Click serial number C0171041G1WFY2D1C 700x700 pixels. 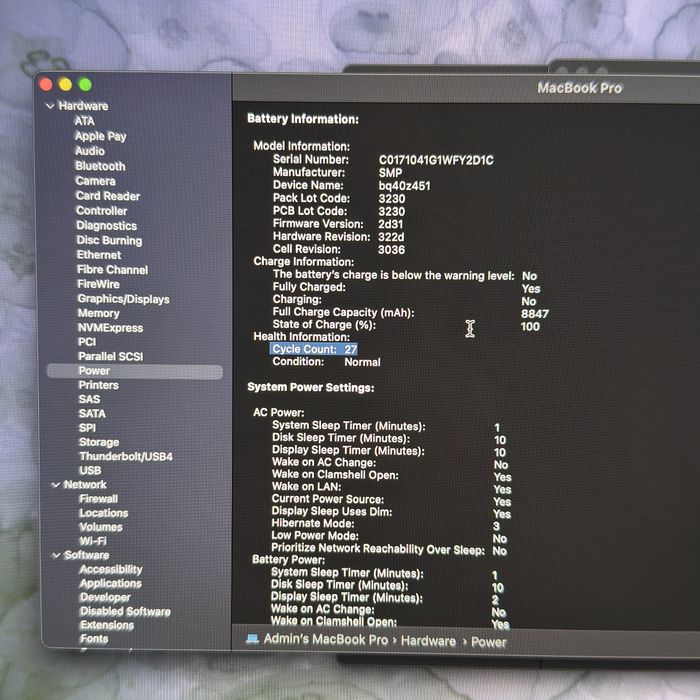click(x=436, y=160)
